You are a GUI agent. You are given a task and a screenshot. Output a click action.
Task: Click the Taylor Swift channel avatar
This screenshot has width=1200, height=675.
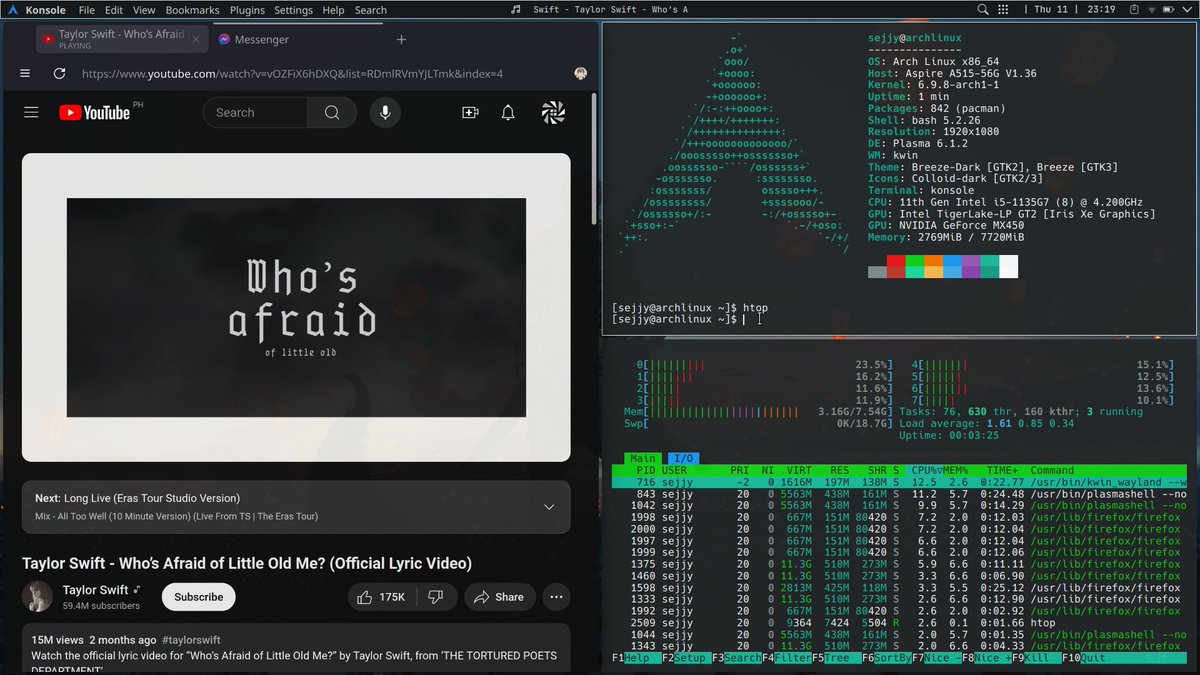pos(37,596)
